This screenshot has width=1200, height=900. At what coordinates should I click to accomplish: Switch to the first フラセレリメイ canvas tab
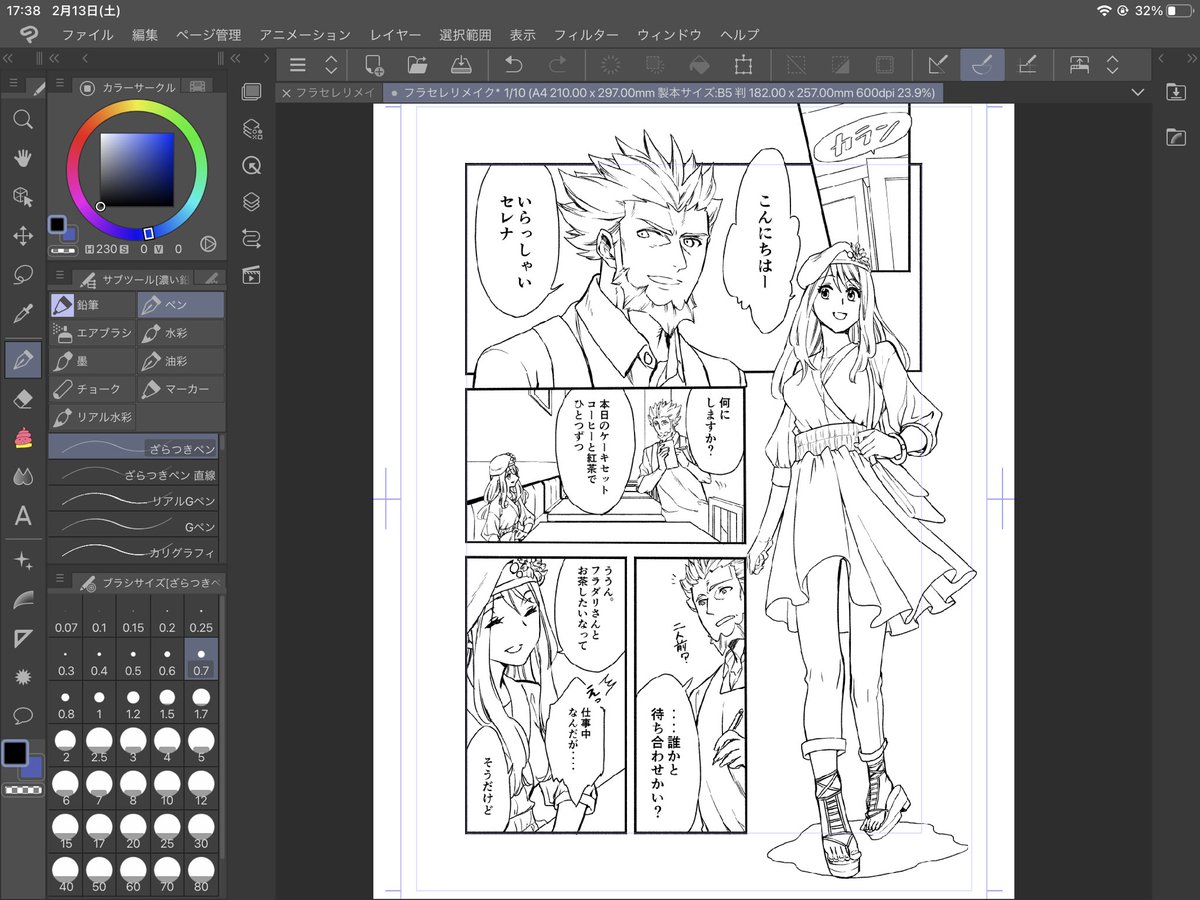[x=329, y=92]
